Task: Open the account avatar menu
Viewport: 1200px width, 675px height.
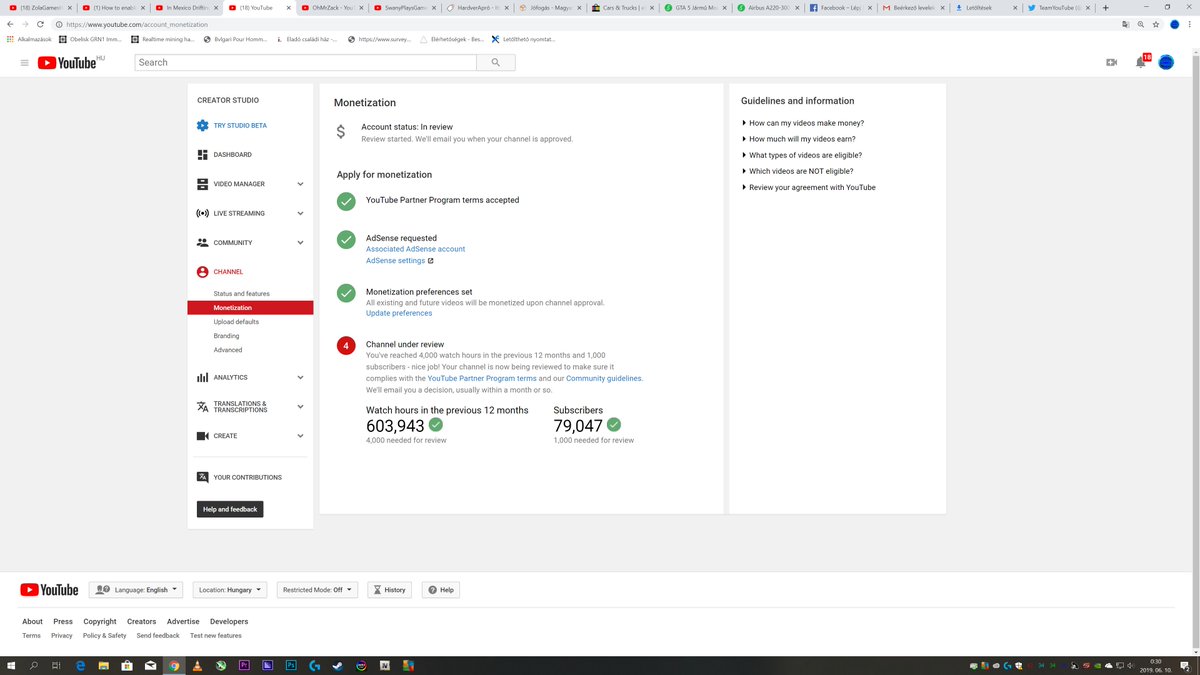Action: coord(1166,62)
